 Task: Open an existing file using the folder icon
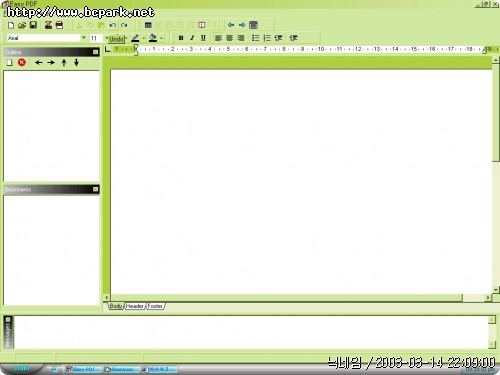click(22, 25)
